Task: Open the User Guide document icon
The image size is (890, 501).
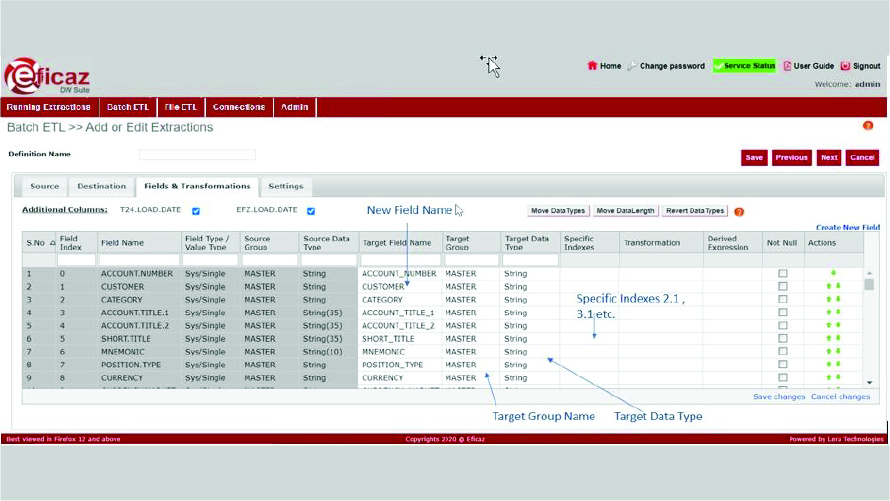Action: click(787, 66)
